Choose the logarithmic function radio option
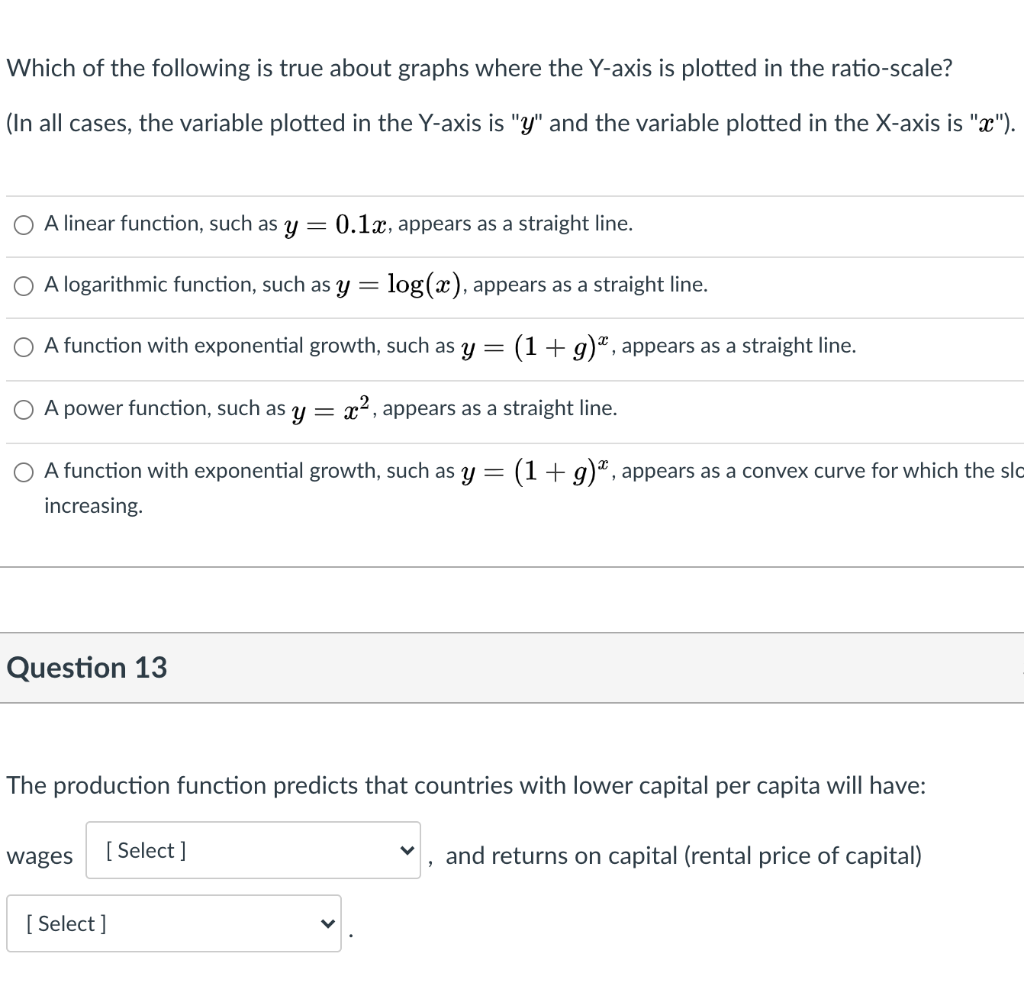Viewport: 1024px width, 986px height. 24,286
